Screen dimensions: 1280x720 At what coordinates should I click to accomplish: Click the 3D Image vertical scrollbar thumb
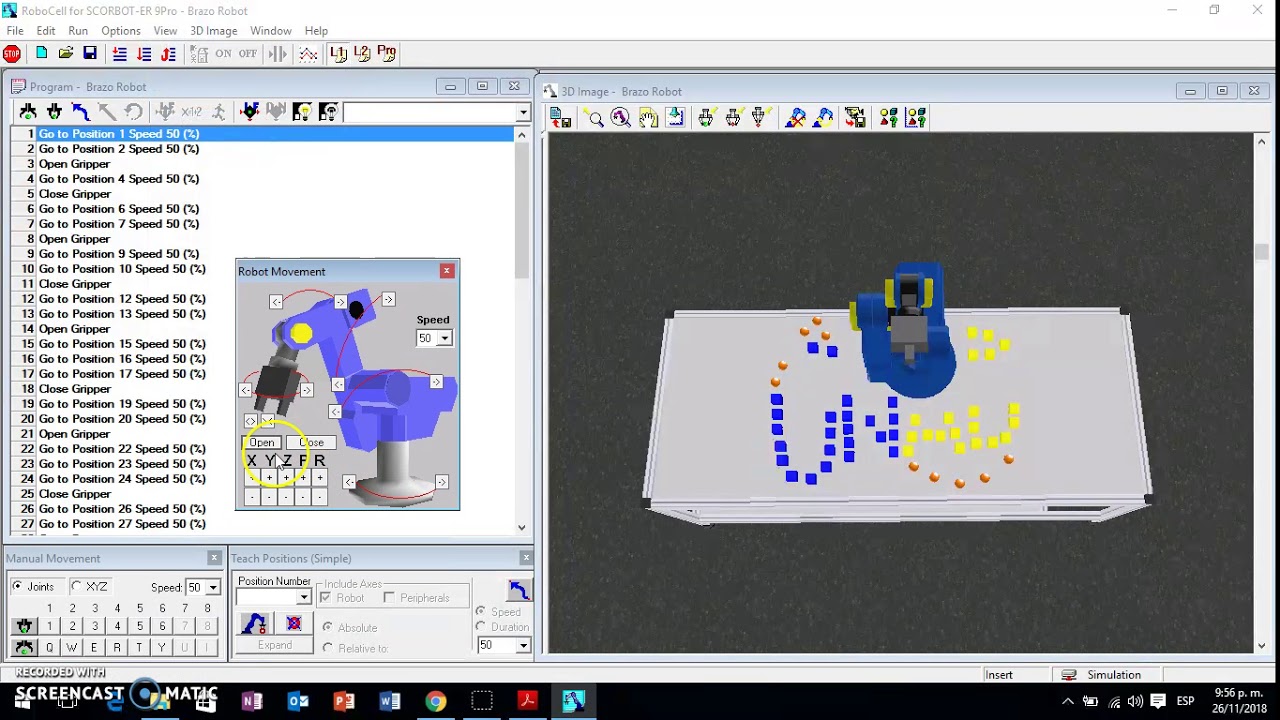(x=1261, y=251)
